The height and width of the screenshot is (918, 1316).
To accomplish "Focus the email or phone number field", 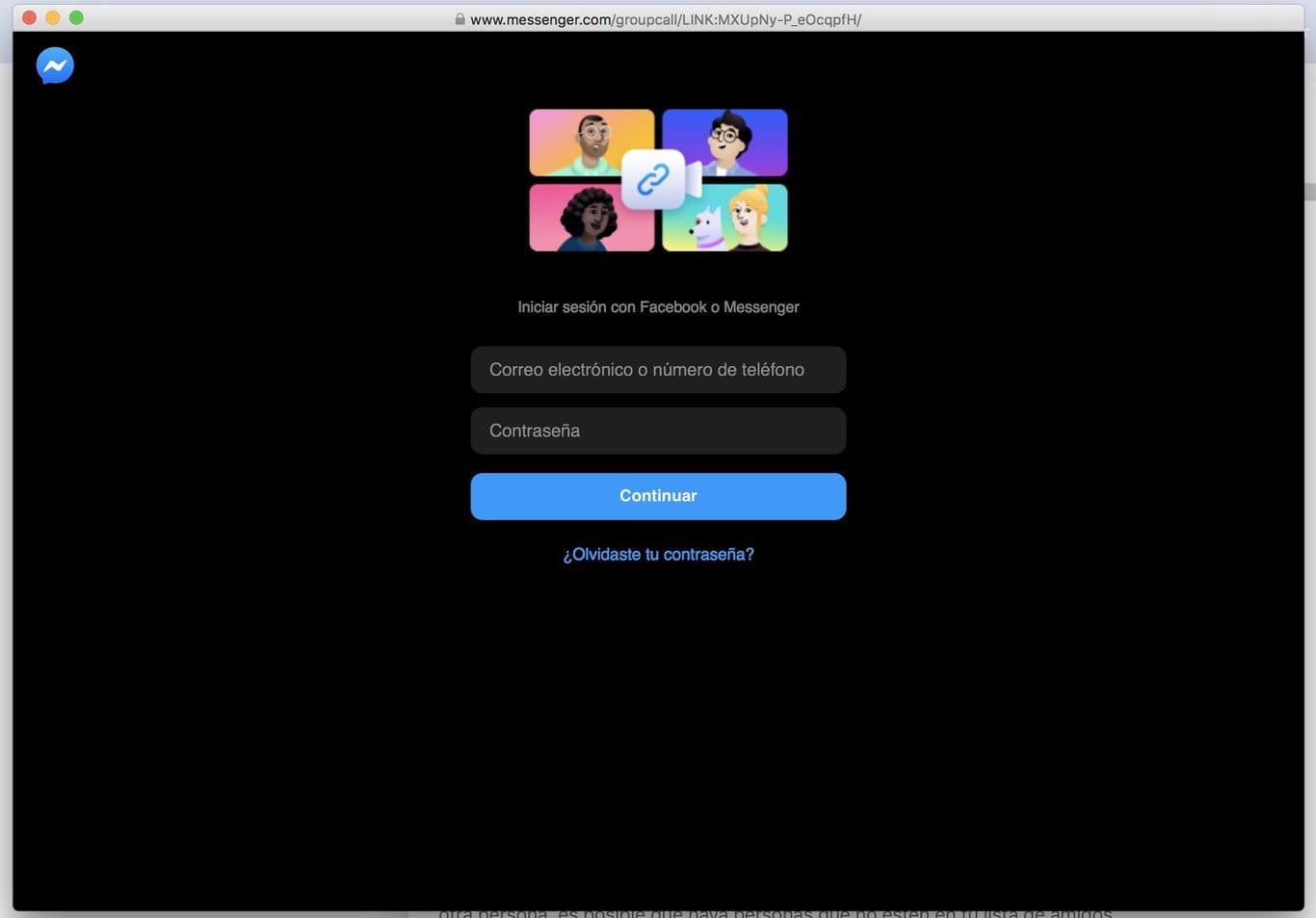I will [x=658, y=370].
